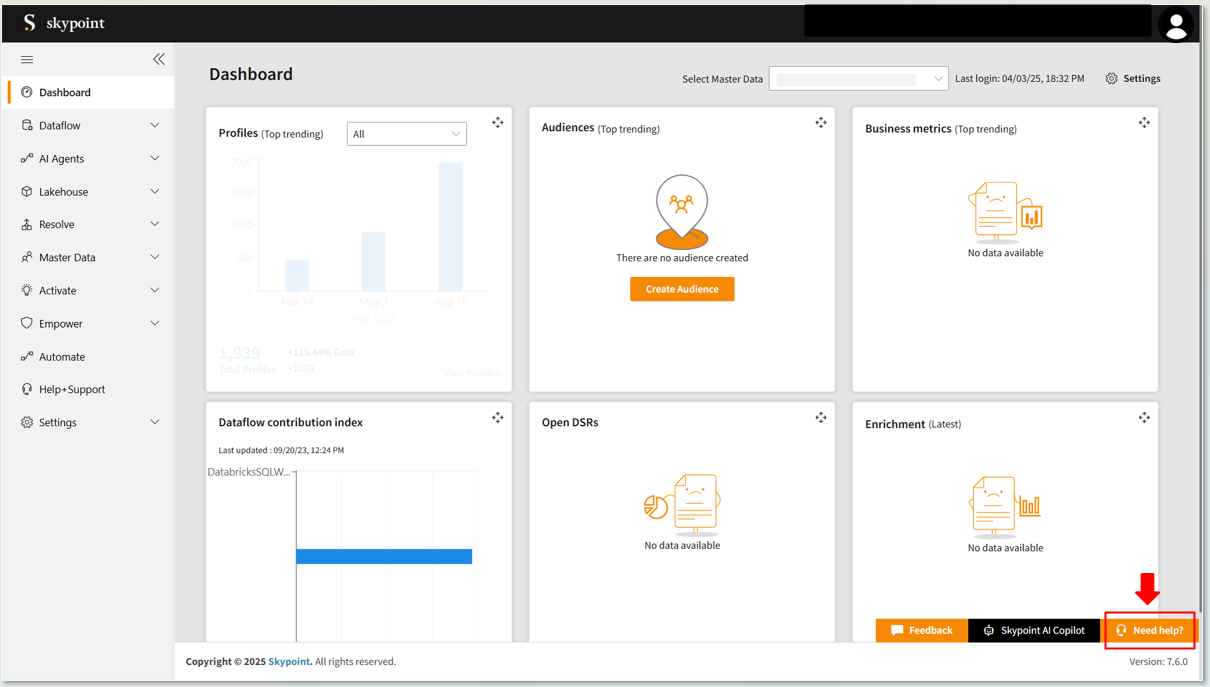Click move icon on Dataflow contribution index card
This screenshot has width=1210, height=687.
point(497,418)
